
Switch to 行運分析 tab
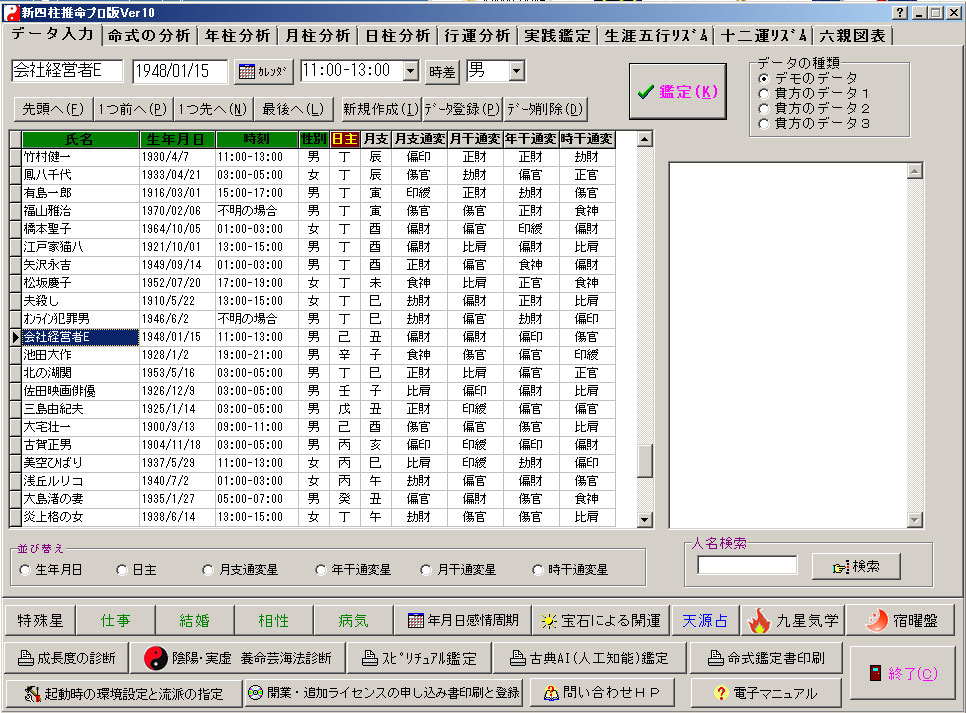click(x=477, y=36)
